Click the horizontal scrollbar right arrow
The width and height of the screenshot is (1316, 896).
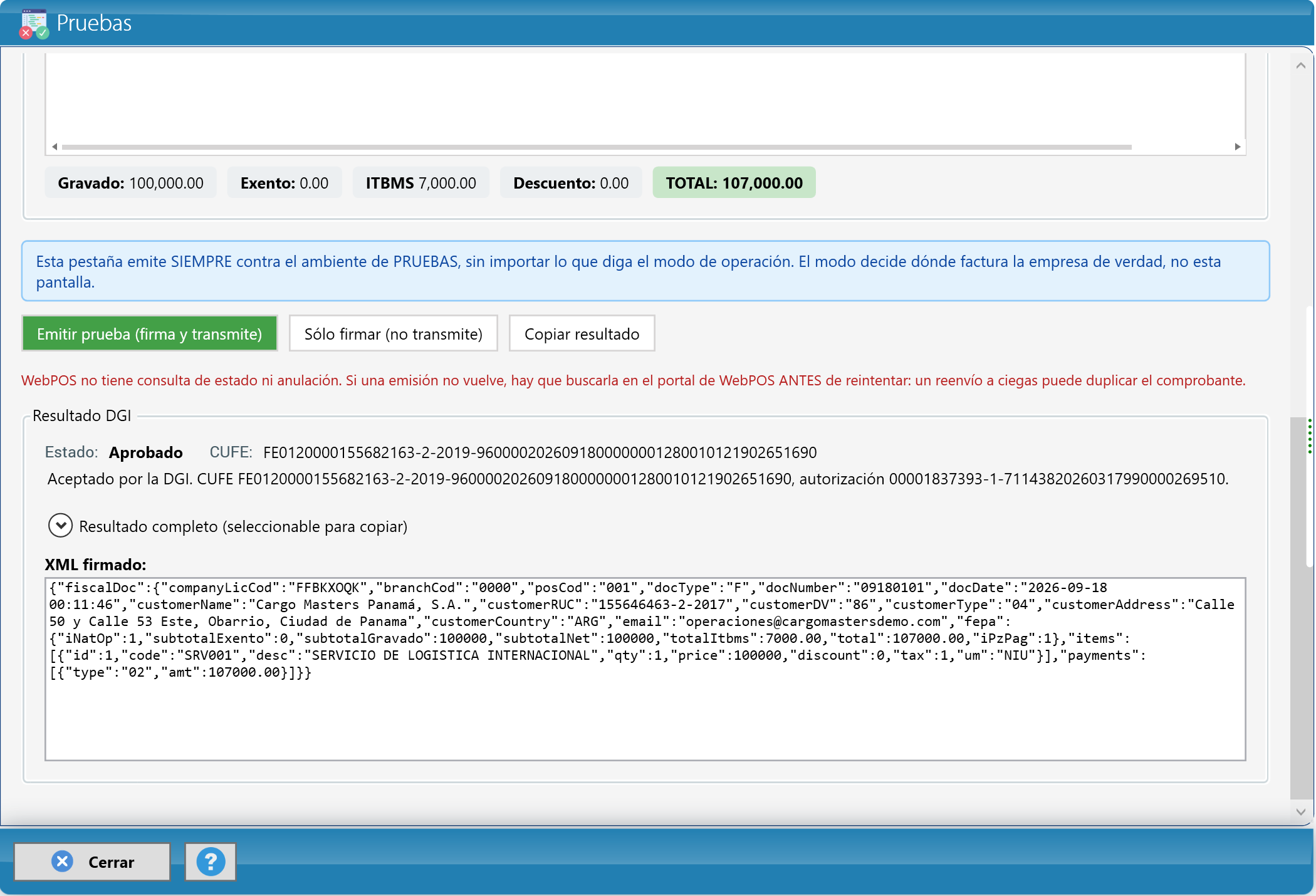coord(1238,147)
